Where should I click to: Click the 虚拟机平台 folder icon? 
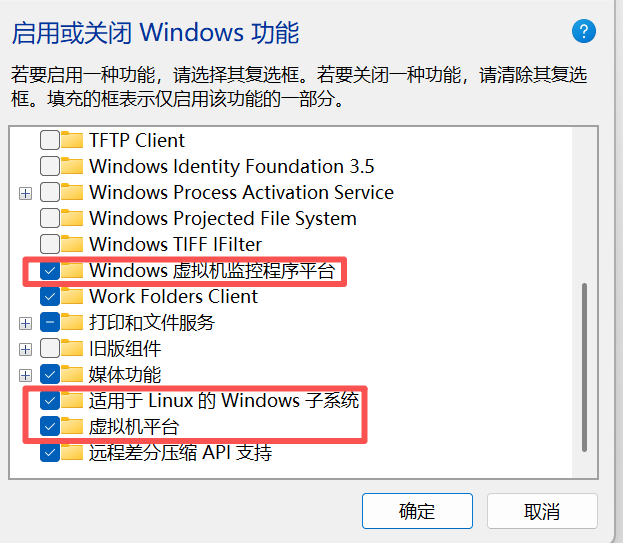[x=72, y=427]
